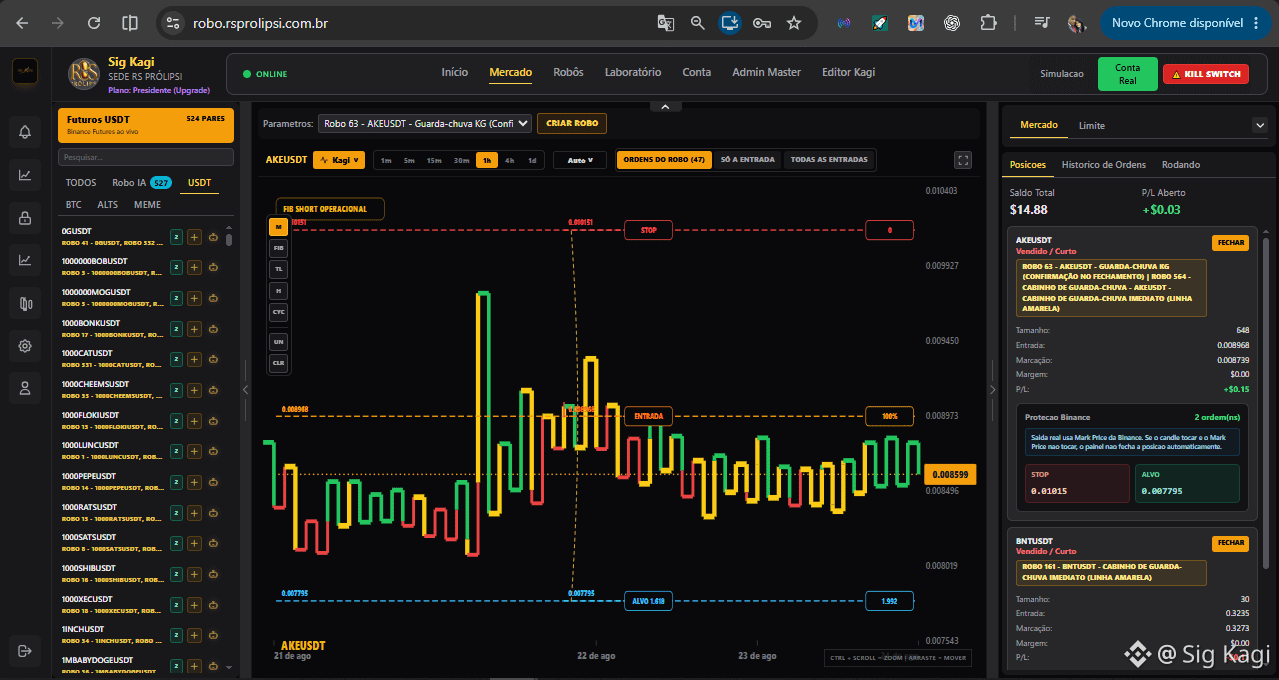Select the 30m timeframe
This screenshot has height=680, width=1279.
pos(461,160)
